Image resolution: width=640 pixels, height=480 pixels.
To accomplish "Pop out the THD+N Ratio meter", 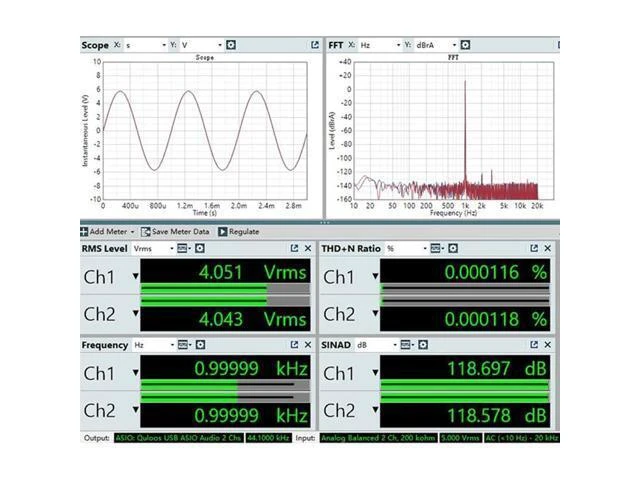I will click(x=534, y=248).
